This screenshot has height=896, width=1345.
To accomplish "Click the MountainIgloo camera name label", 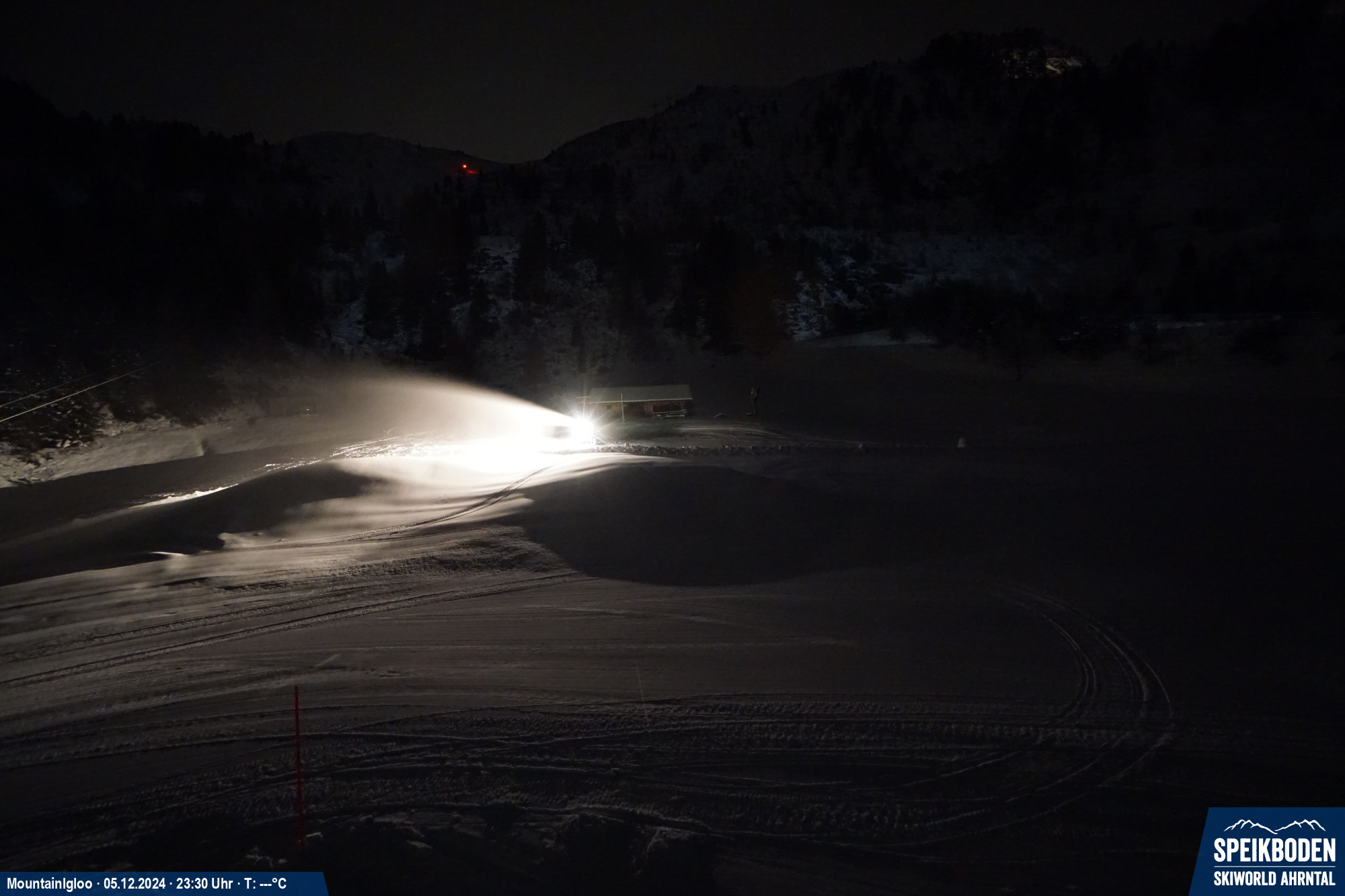I will coord(49,883).
